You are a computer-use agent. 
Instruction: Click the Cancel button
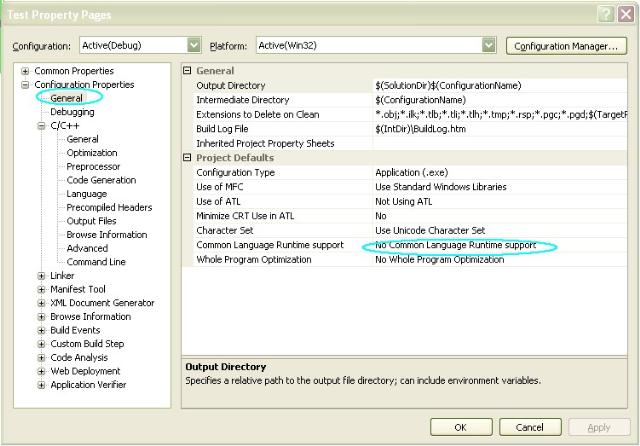(x=530, y=427)
